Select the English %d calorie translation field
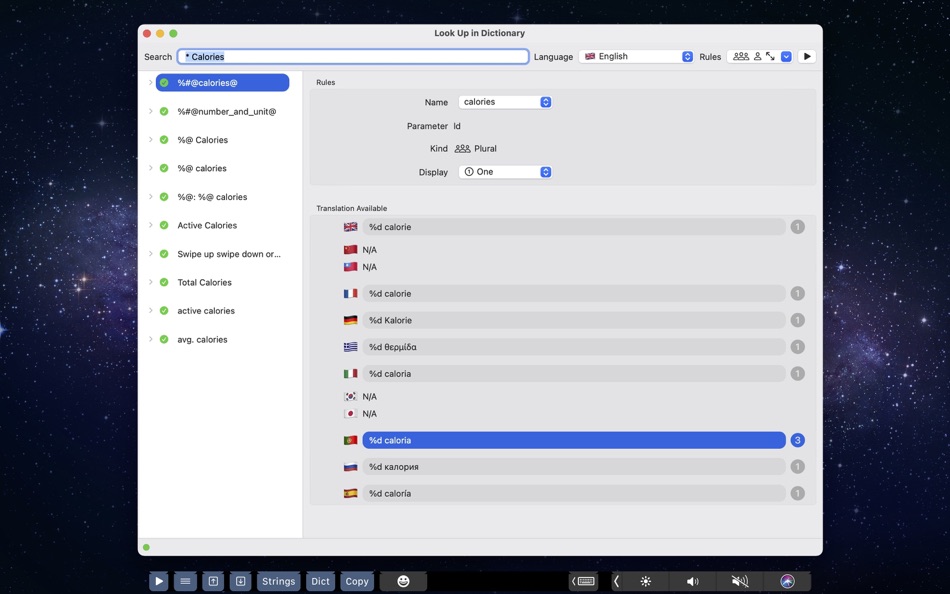The image size is (950, 594). [574, 227]
